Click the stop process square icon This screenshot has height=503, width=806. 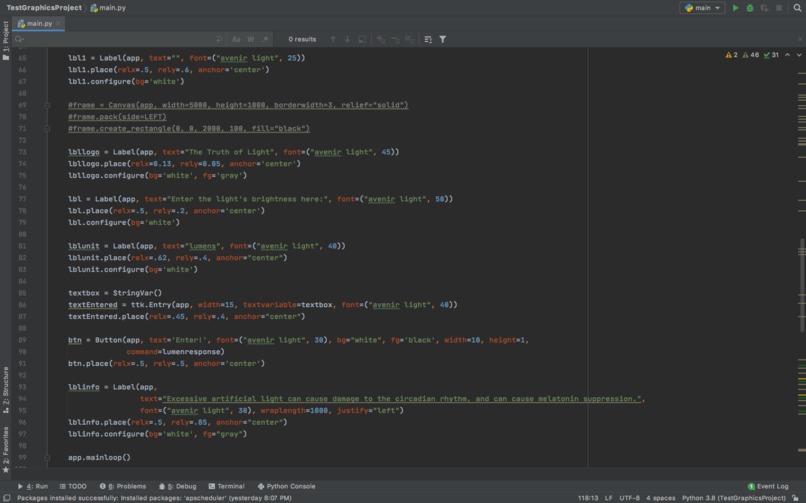click(779, 8)
